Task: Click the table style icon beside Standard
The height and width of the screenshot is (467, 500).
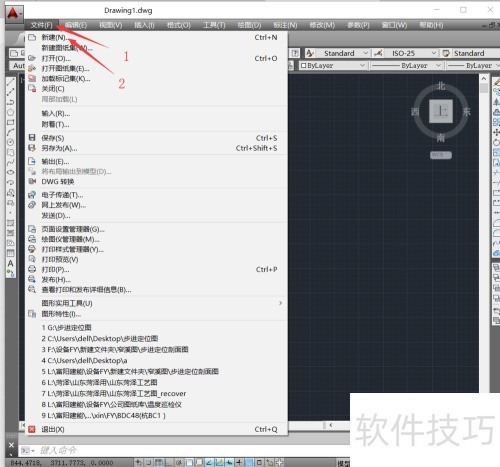Action: click(x=446, y=53)
